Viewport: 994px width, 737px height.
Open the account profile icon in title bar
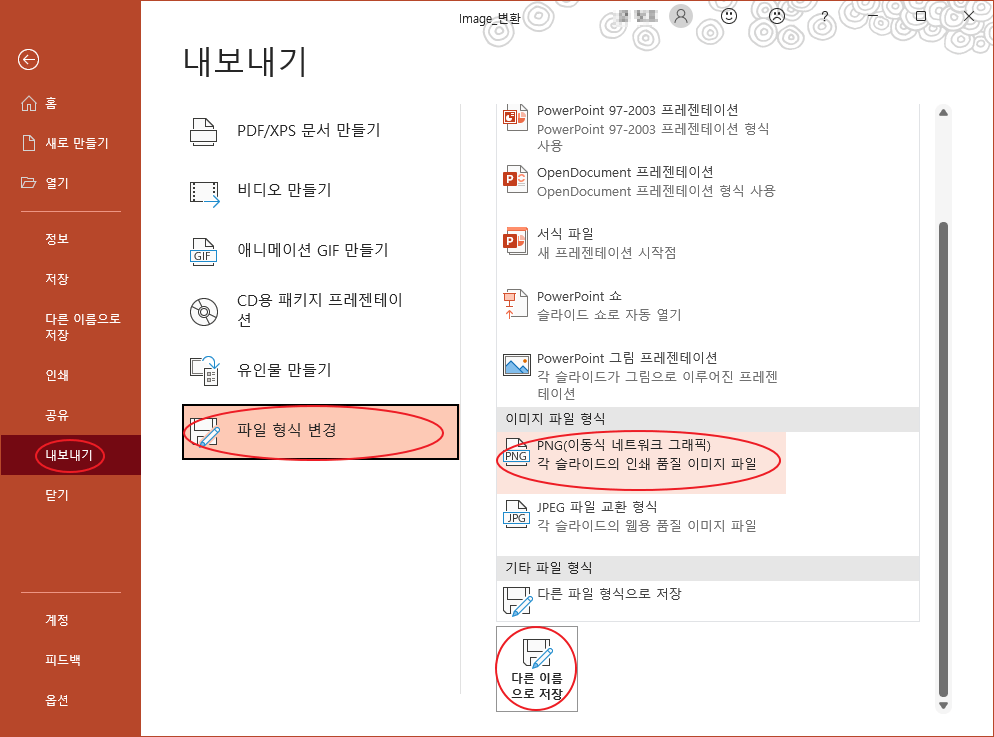tap(681, 16)
